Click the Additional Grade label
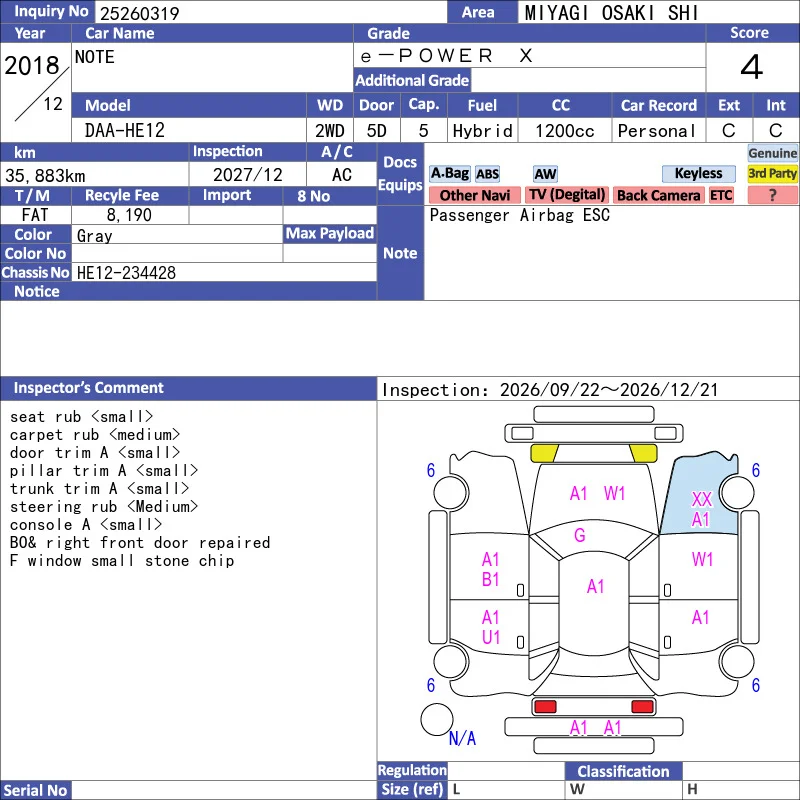This screenshot has width=800, height=800. [x=412, y=81]
